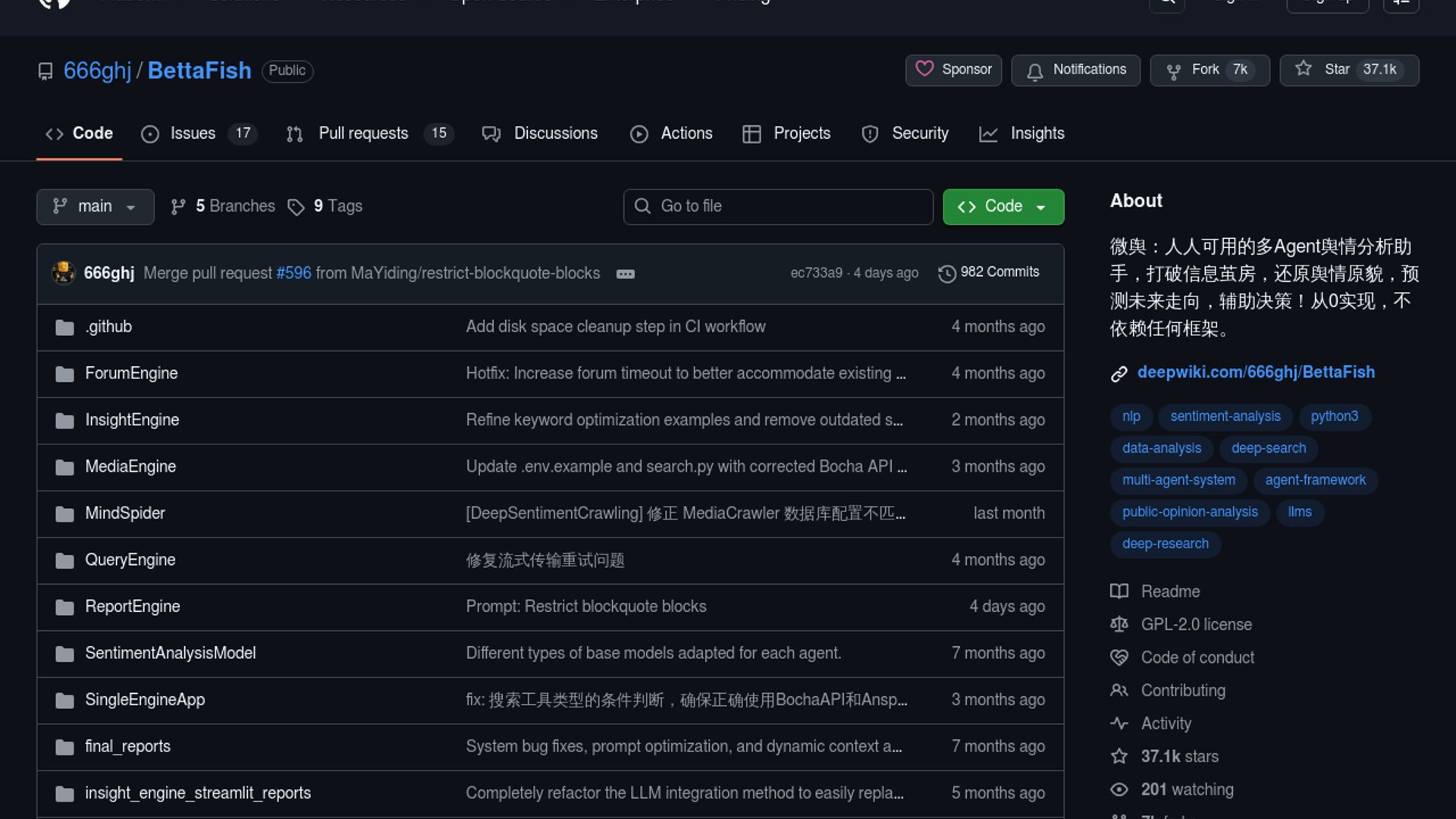Open the commit history clock icon
The height and width of the screenshot is (819, 1456).
pyautogui.click(x=946, y=273)
